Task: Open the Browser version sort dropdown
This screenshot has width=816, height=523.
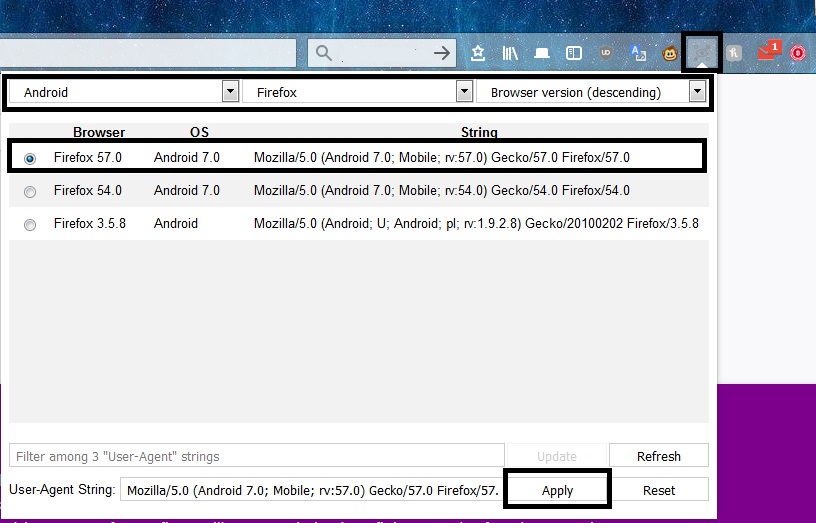Action: [591, 92]
